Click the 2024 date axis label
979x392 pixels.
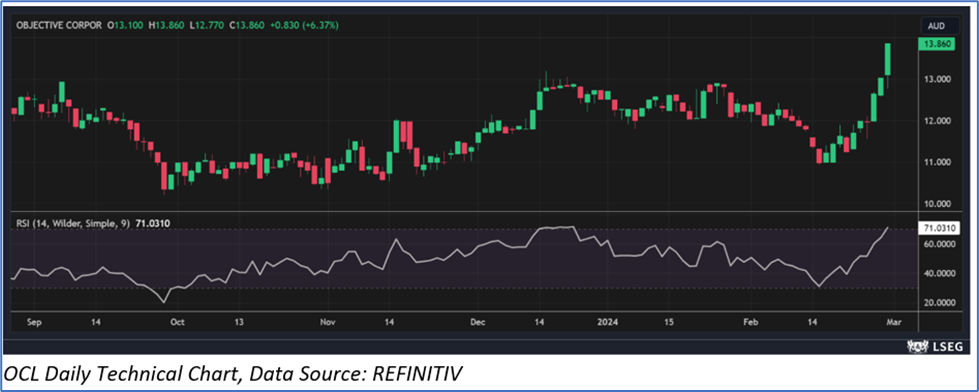tap(608, 322)
